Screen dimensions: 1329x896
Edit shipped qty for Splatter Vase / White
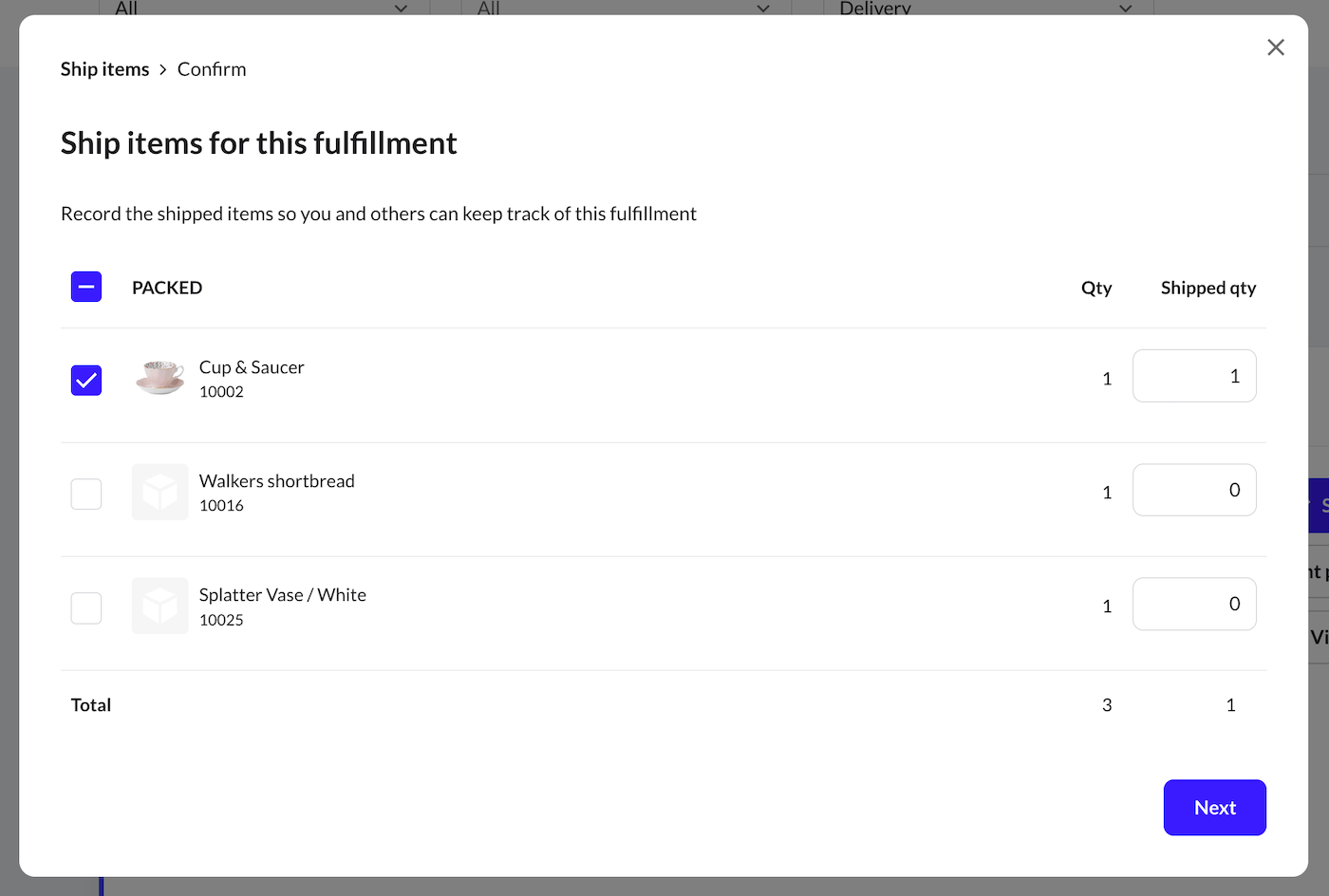(1194, 604)
